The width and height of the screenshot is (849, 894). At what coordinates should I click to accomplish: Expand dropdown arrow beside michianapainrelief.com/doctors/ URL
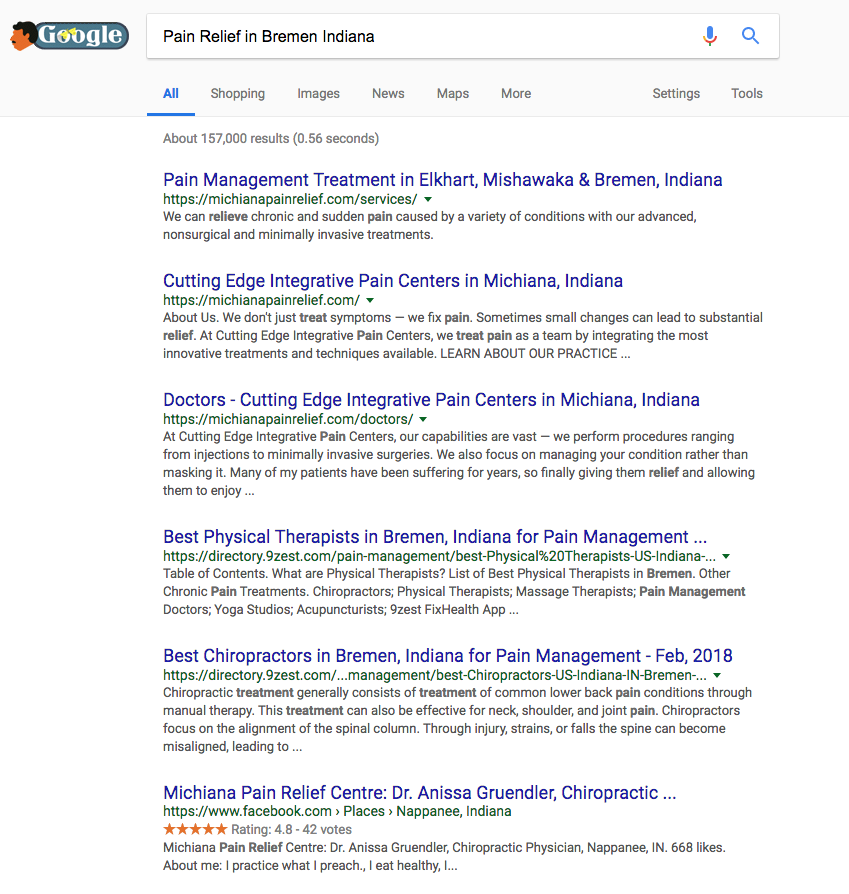tap(423, 420)
